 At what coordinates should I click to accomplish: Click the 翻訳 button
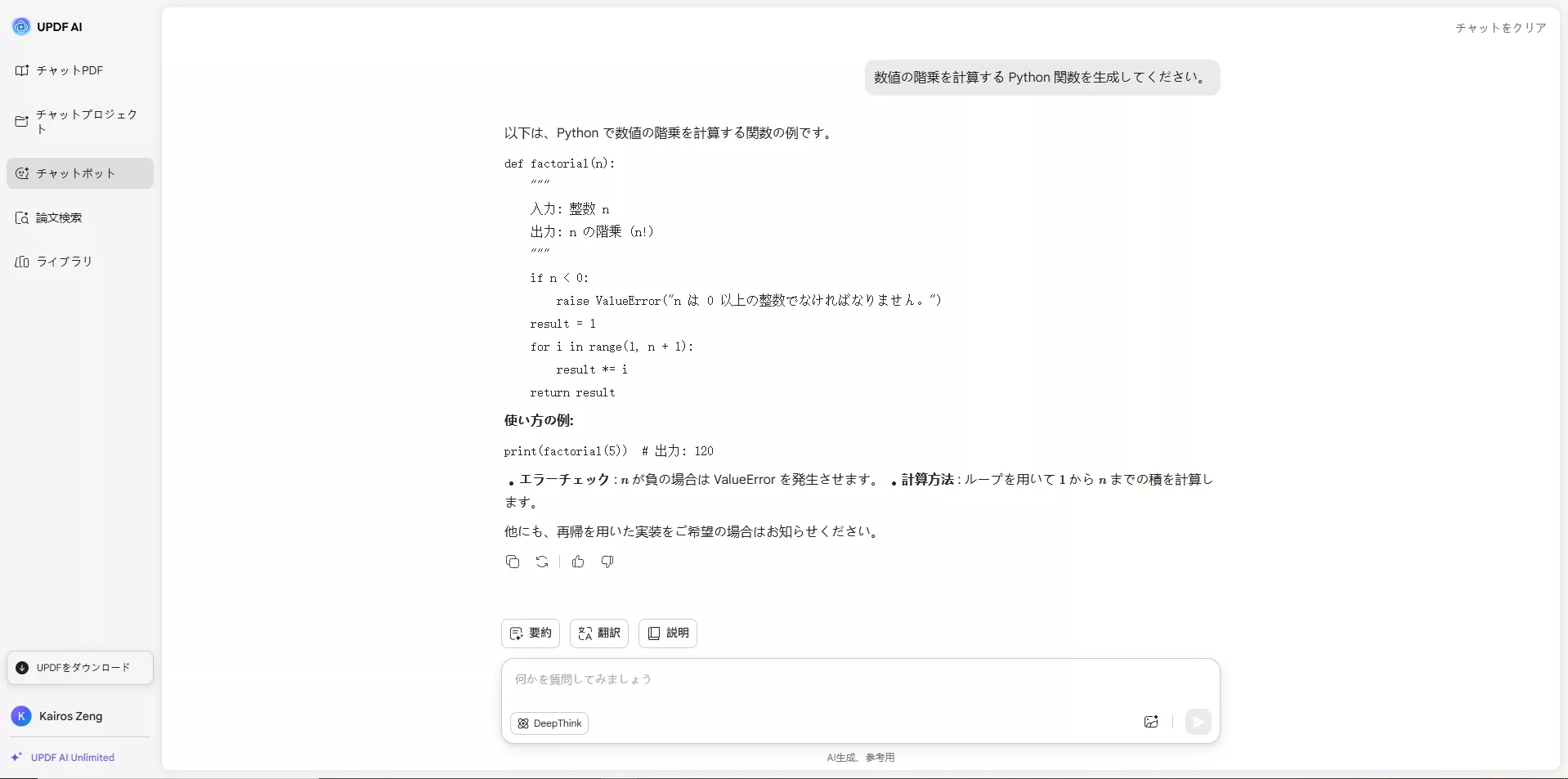(x=599, y=633)
